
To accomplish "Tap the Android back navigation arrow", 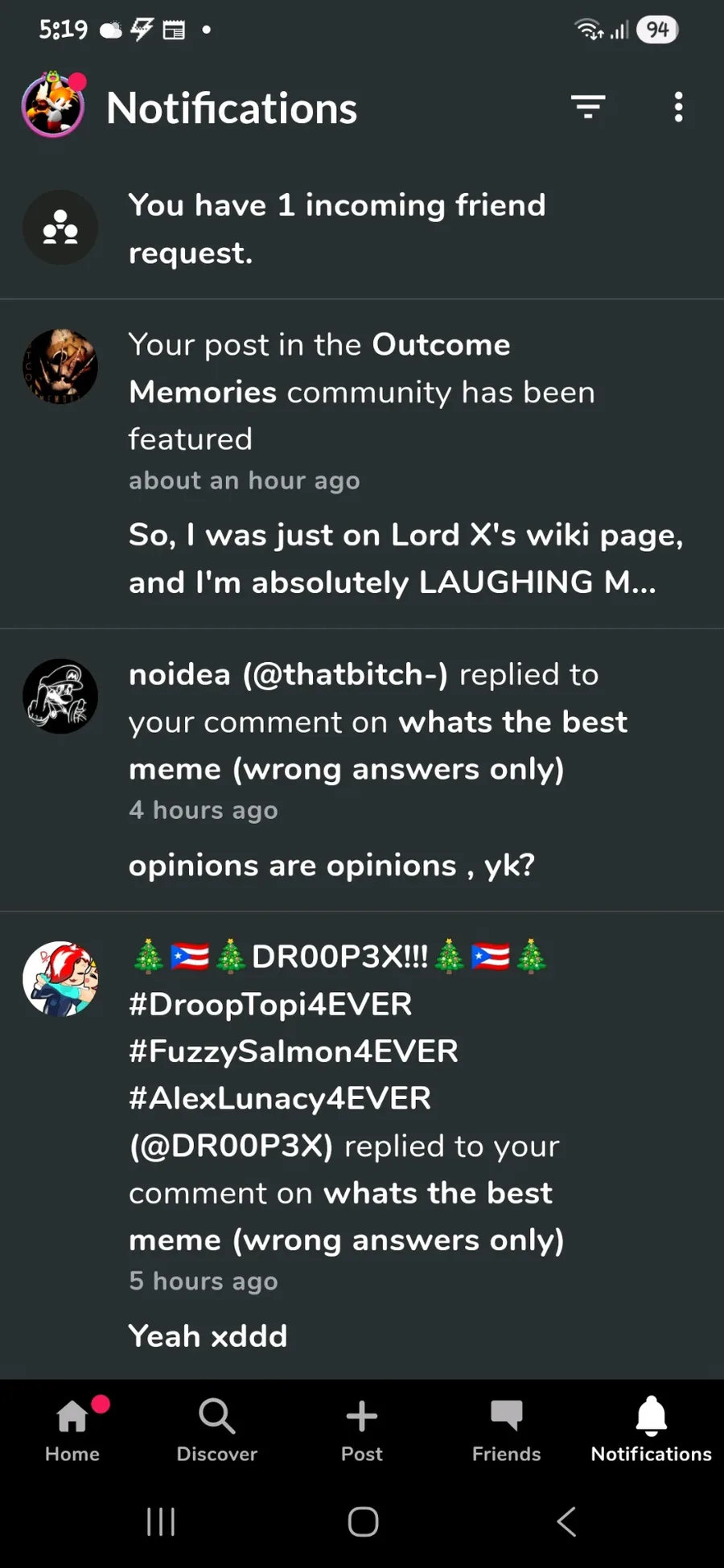I will pyautogui.click(x=566, y=1521).
